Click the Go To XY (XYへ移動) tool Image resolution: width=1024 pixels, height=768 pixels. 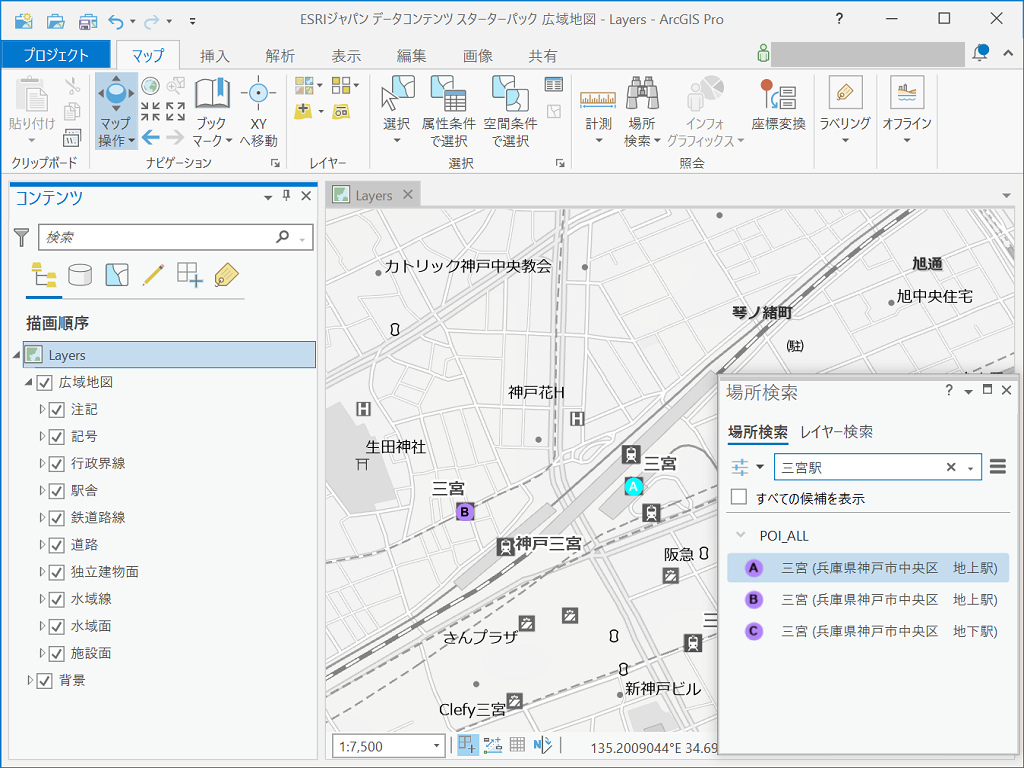[x=258, y=111]
